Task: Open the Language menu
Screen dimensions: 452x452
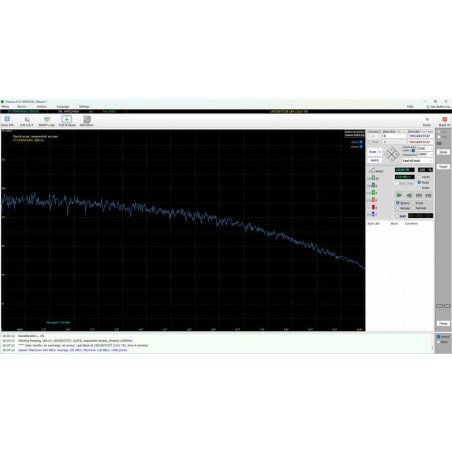Action: (63, 107)
